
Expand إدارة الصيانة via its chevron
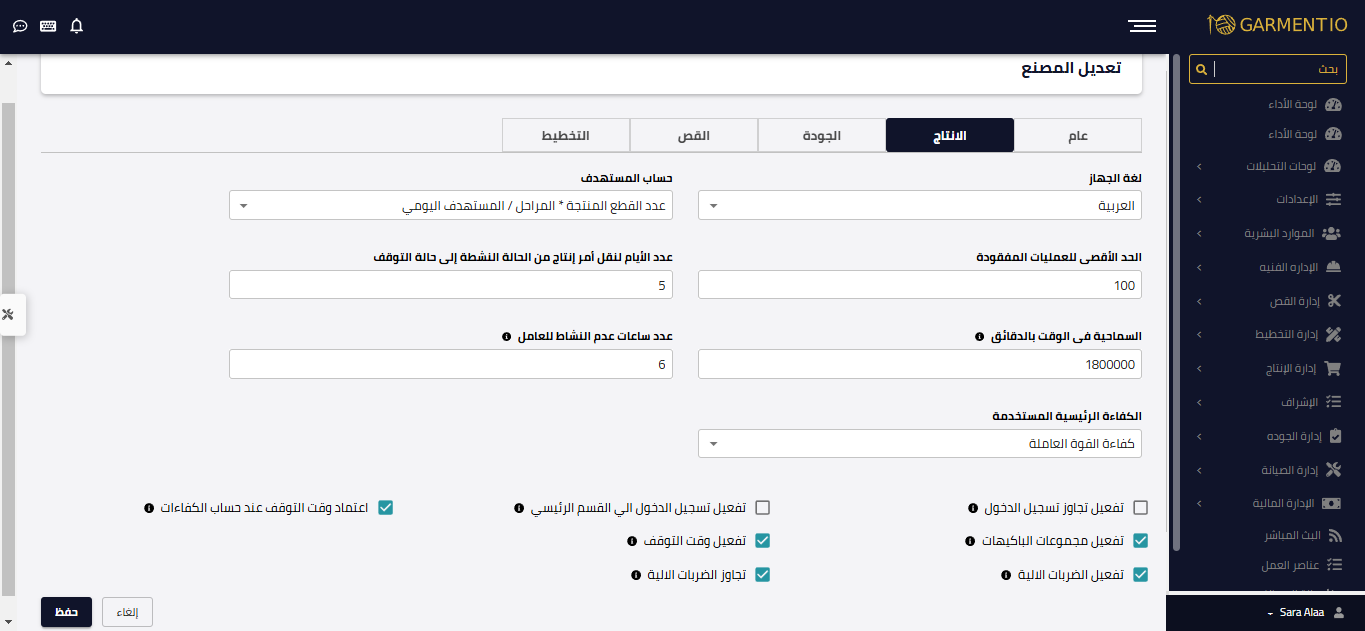click(x=1199, y=470)
